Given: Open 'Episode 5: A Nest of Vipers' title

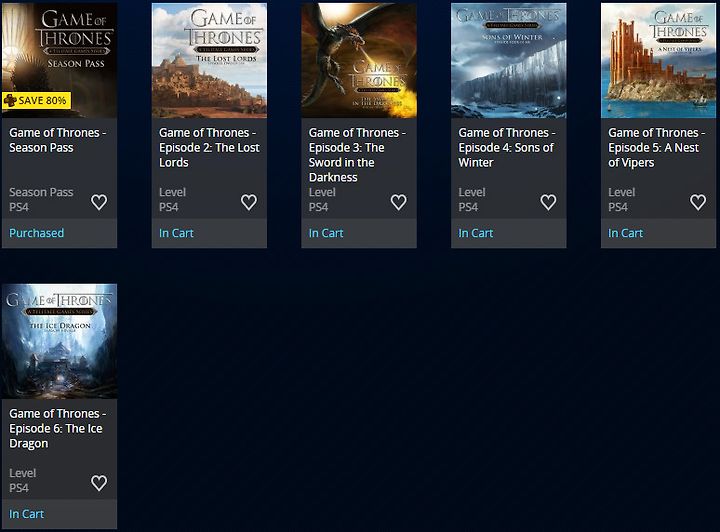Looking at the screenshot, I should 656,147.
